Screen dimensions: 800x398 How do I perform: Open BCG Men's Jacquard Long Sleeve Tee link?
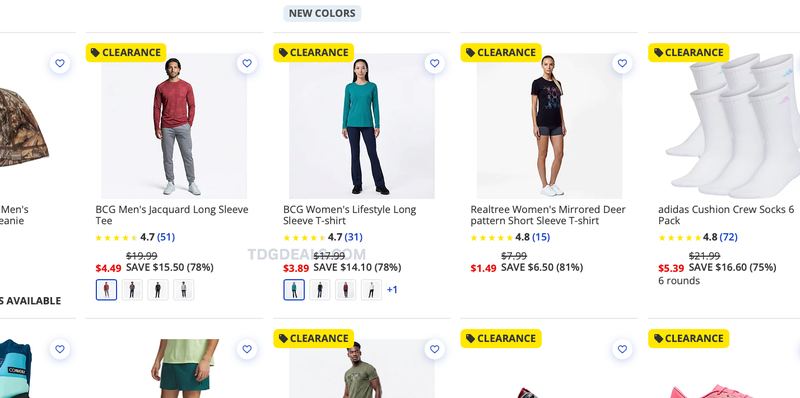172,215
